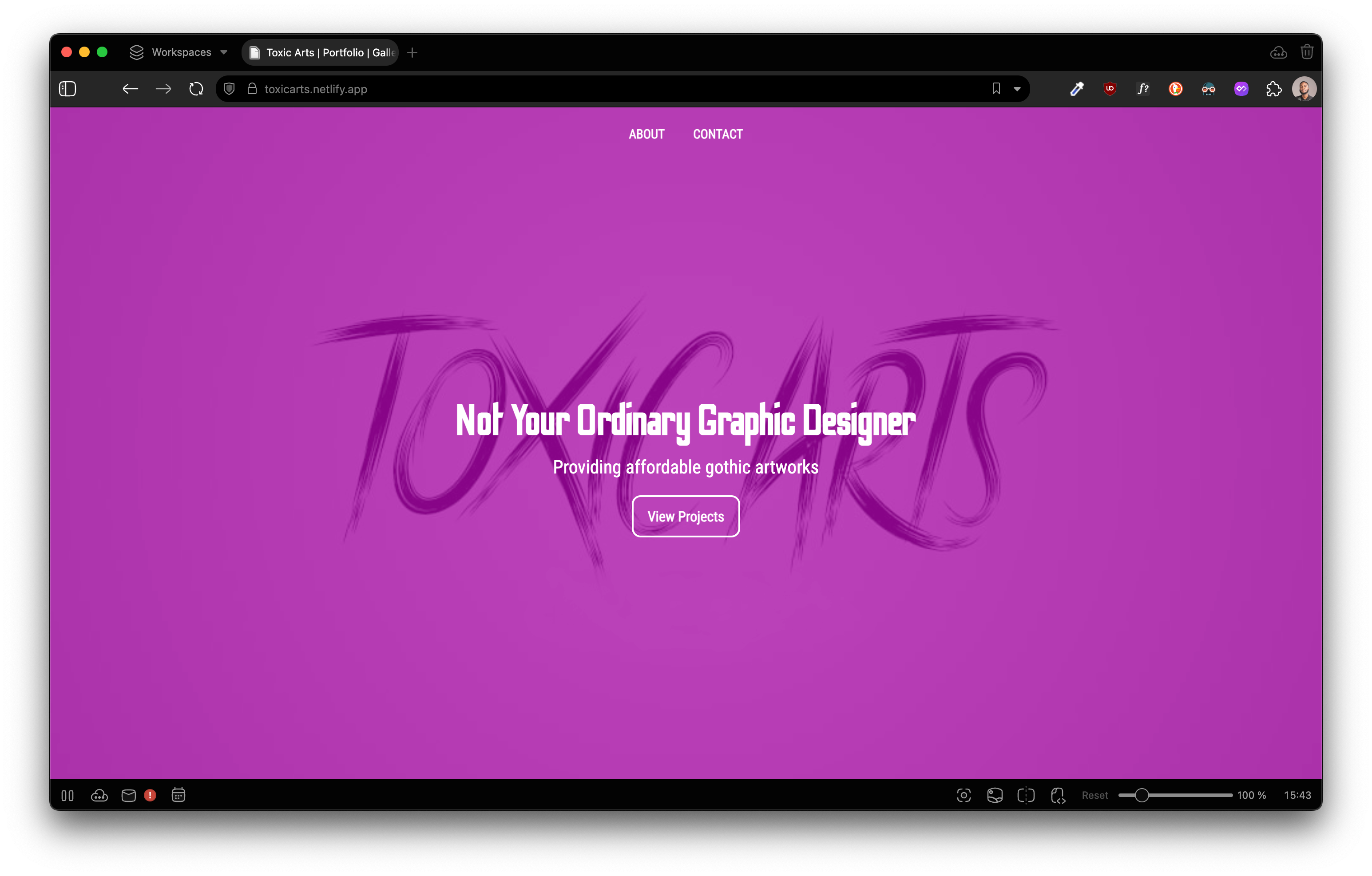Click the red alert notification badge
The height and width of the screenshot is (876, 1372).
[151, 796]
